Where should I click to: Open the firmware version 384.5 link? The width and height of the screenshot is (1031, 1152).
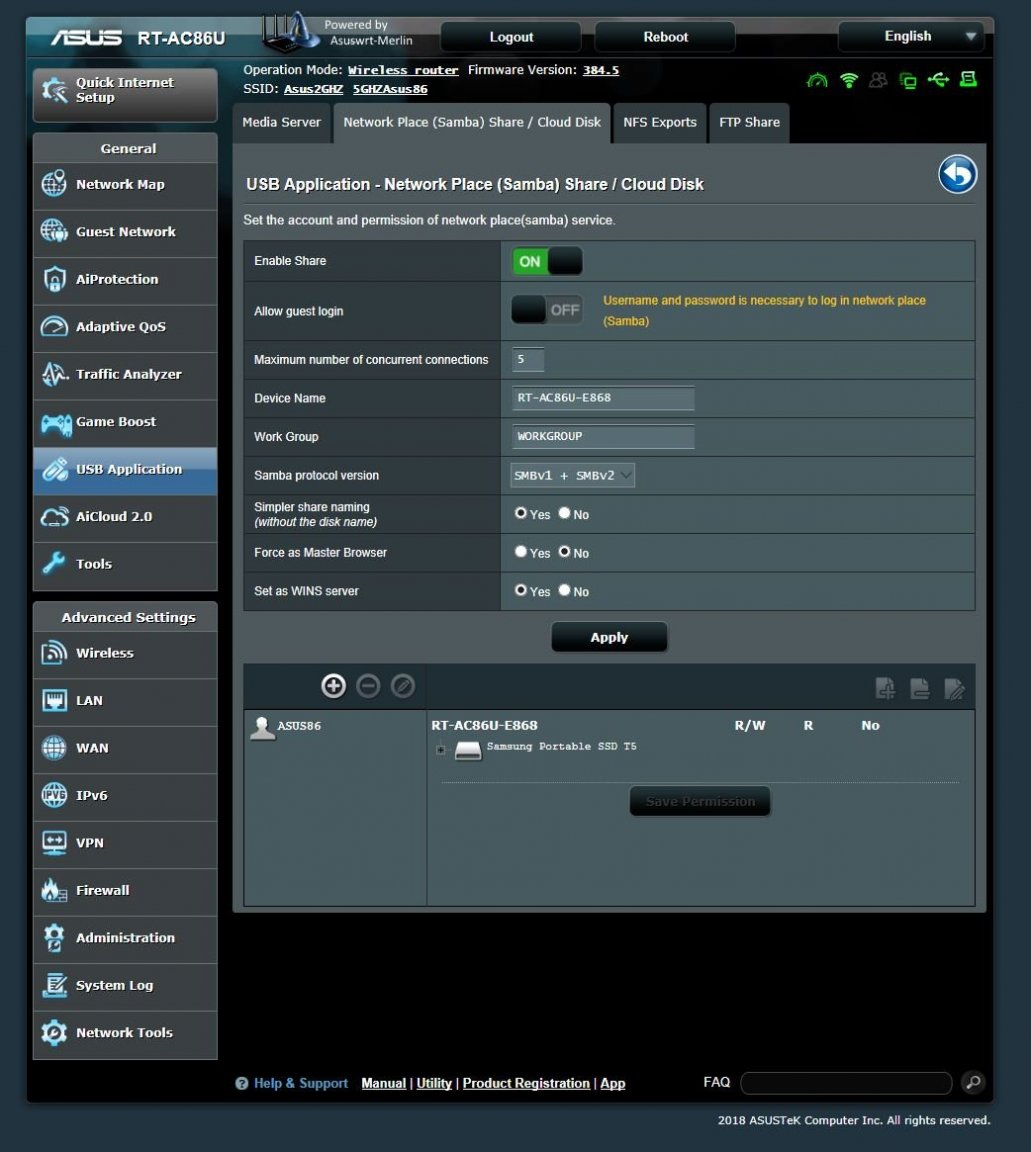(x=601, y=71)
